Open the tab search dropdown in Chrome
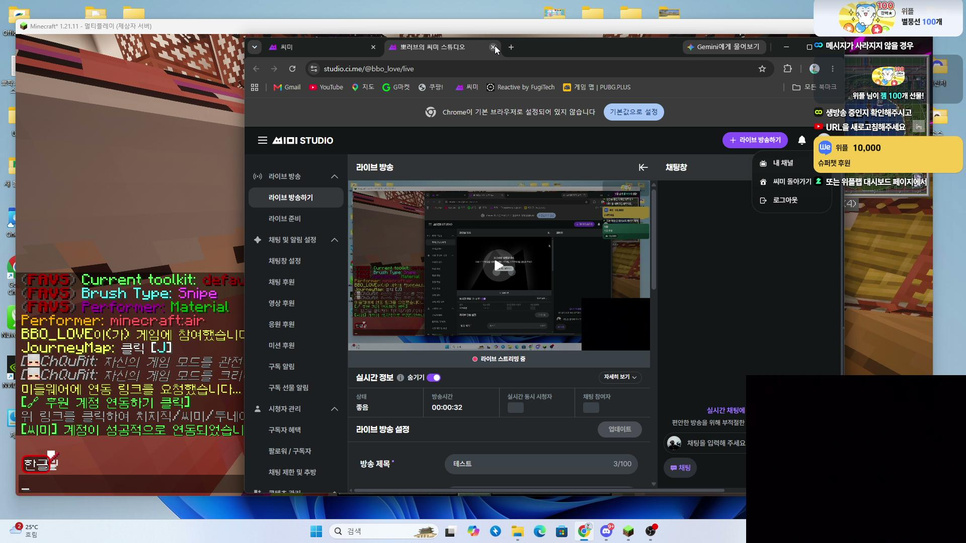This screenshot has height=543, width=966. point(254,47)
